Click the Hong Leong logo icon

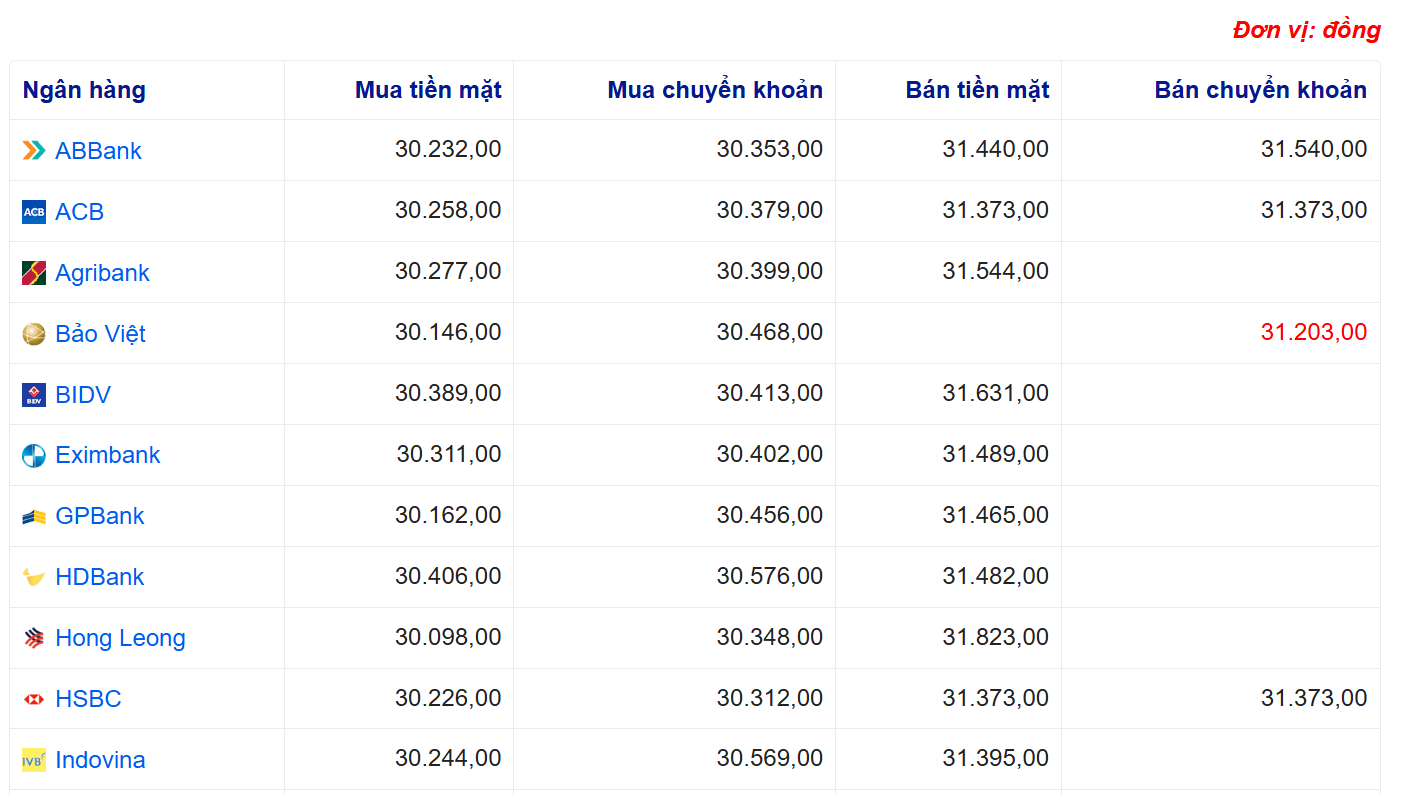[x=34, y=638]
